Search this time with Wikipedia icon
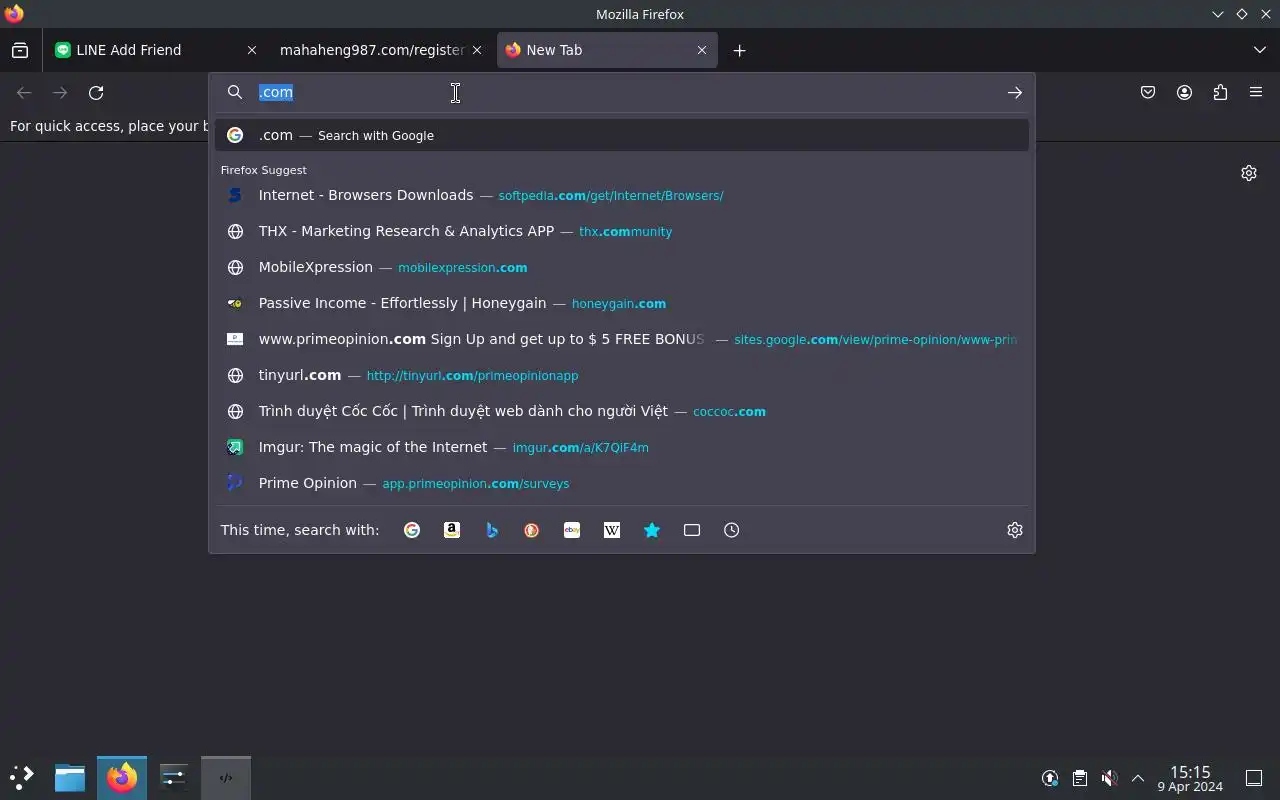Viewport: 1280px width, 800px height. [x=612, y=530]
